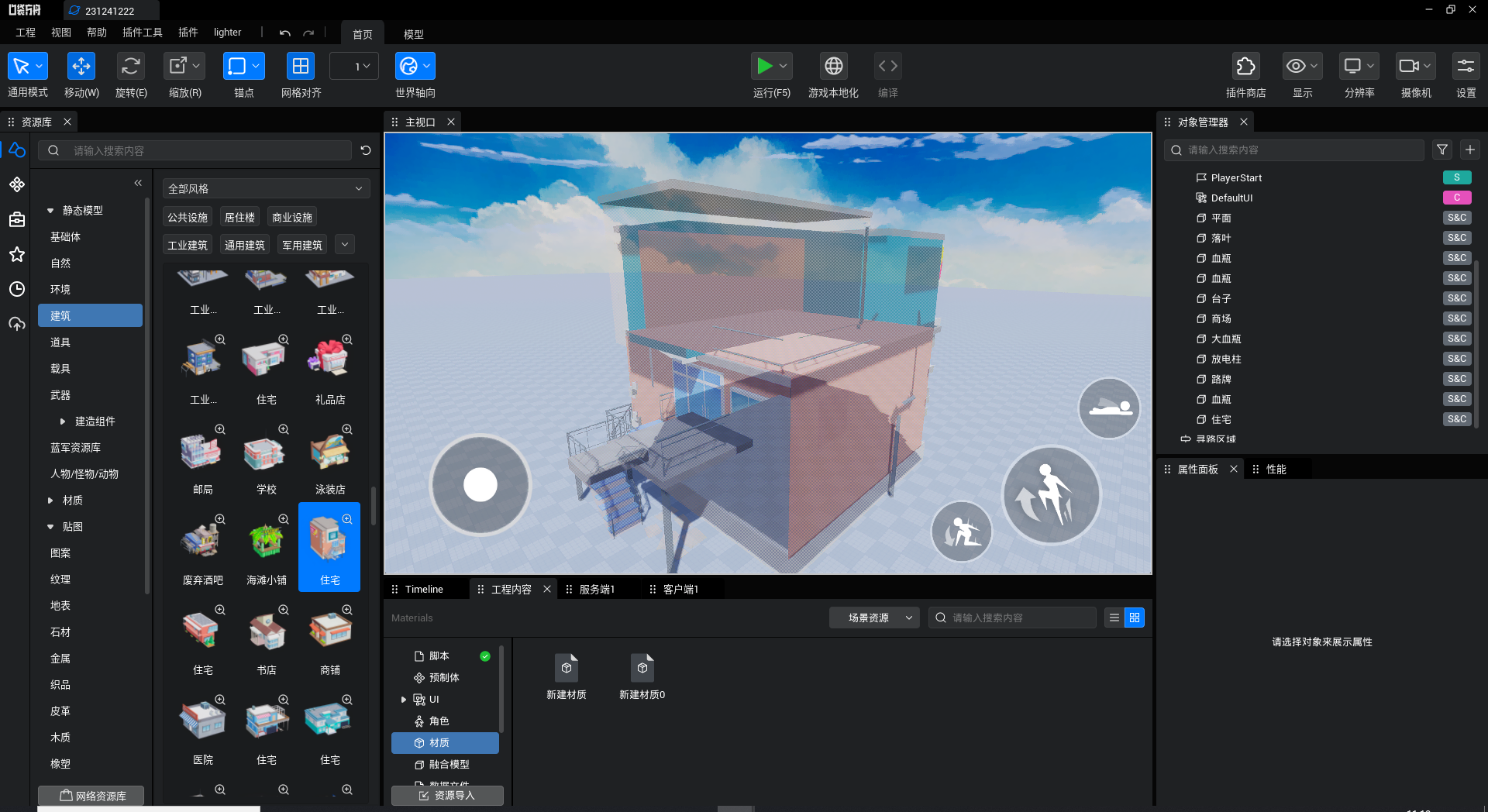Switch to the 服务端1 tab
The height and width of the screenshot is (812, 1488).
[597, 589]
